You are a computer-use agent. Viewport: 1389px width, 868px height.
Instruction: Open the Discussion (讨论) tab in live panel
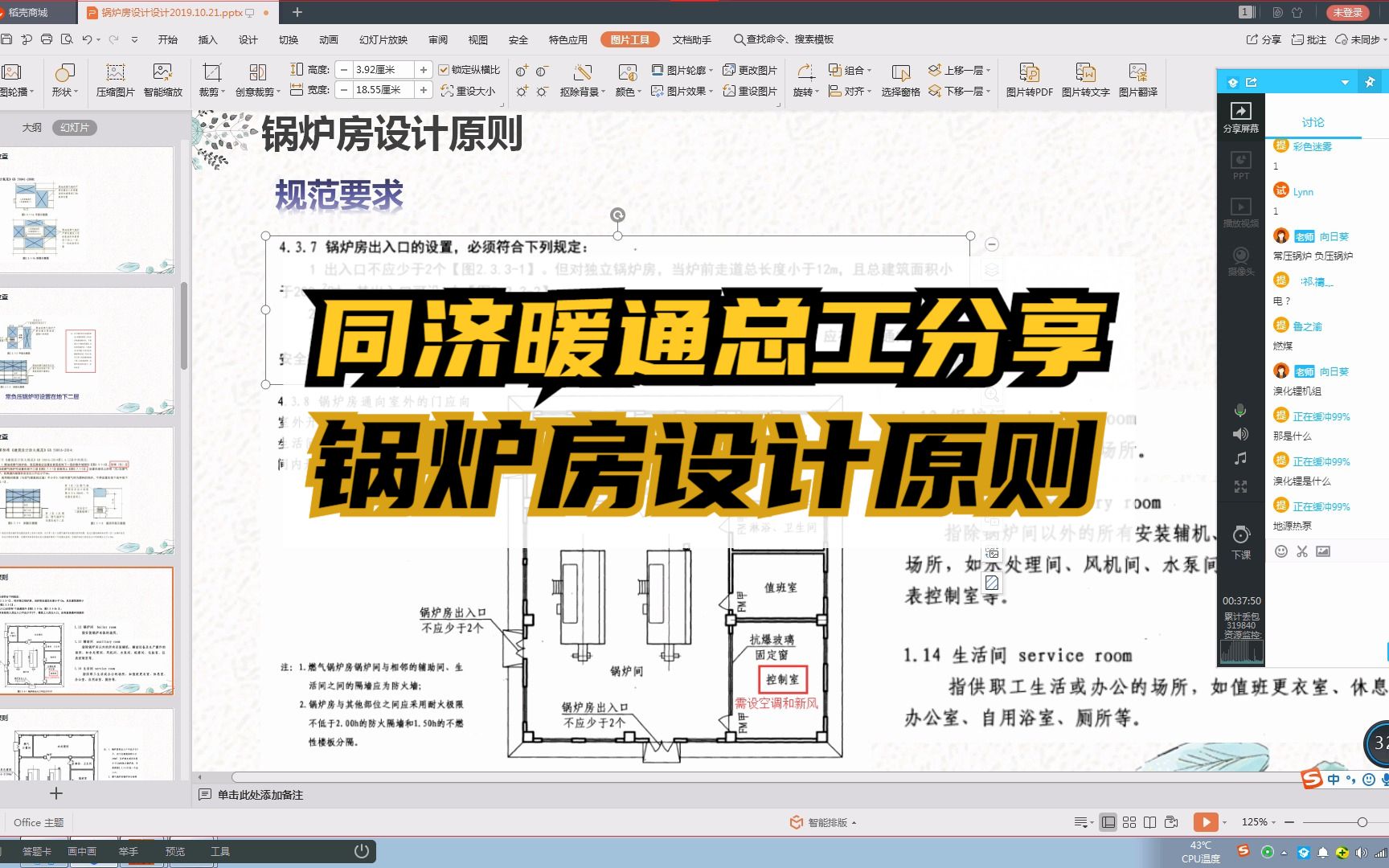[x=1313, y=122]
